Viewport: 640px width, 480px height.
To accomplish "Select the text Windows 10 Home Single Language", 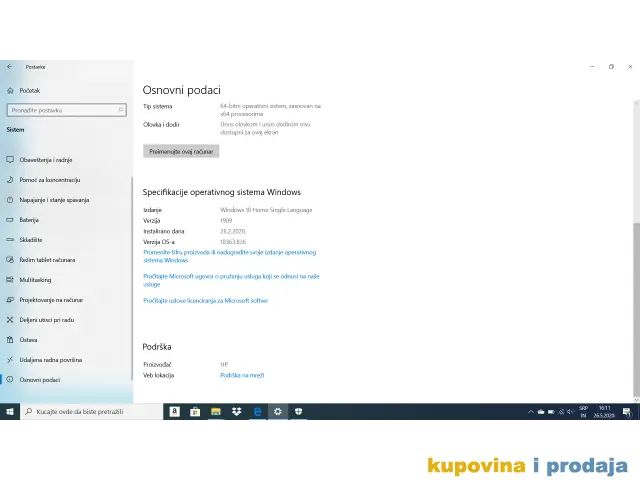I will tap(266, 210).
